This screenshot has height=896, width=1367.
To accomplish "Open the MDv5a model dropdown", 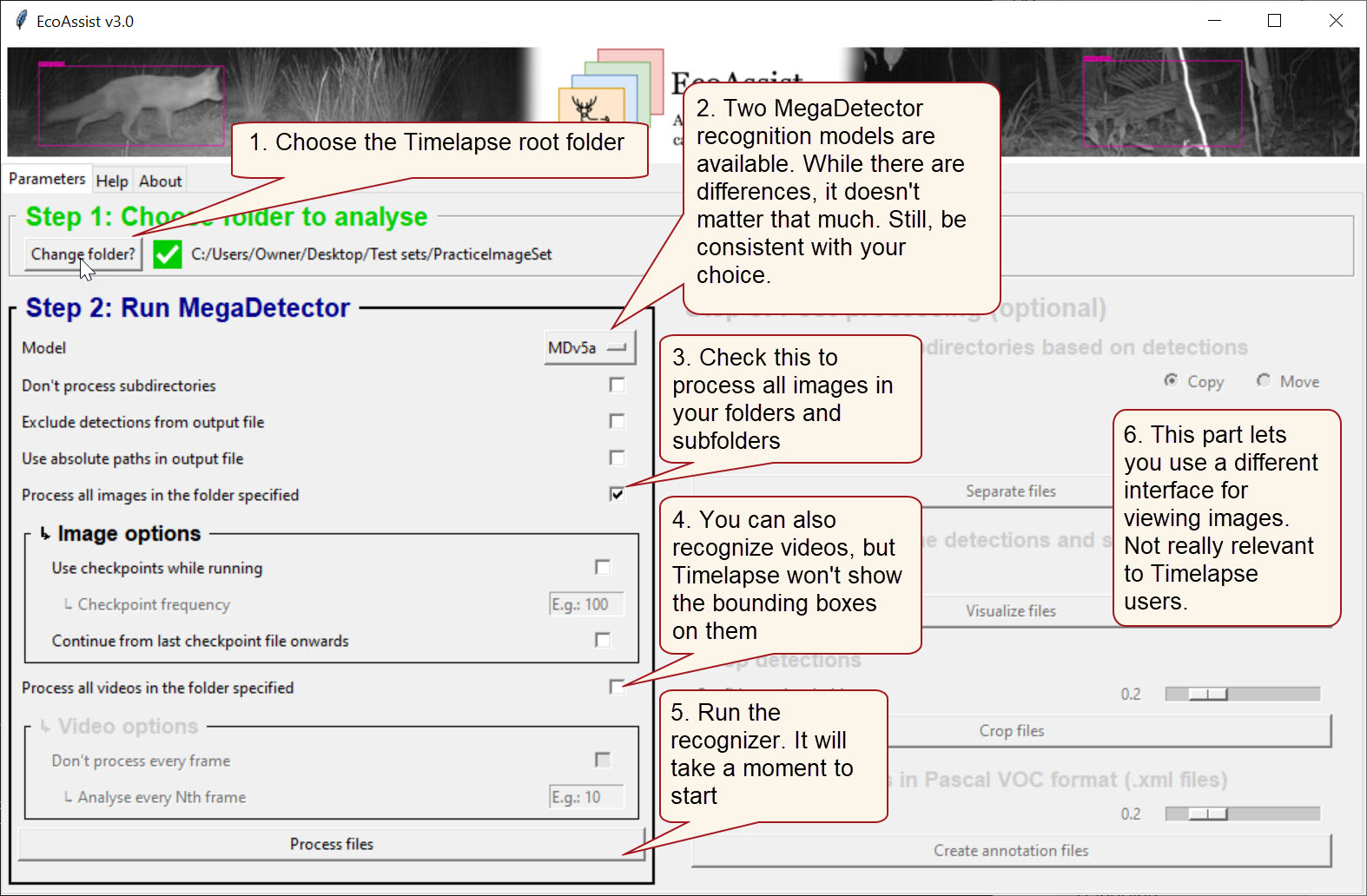I will [590, 347].
